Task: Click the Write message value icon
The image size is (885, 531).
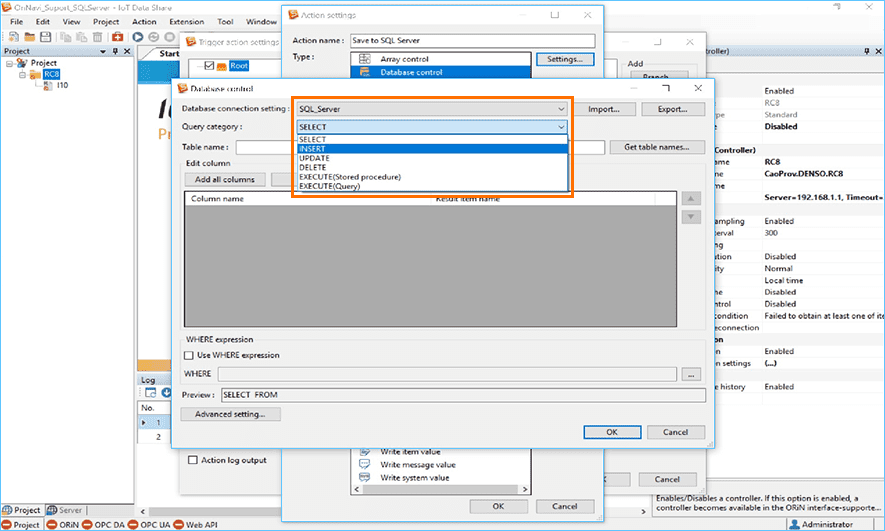Action: tap(365, 464)
